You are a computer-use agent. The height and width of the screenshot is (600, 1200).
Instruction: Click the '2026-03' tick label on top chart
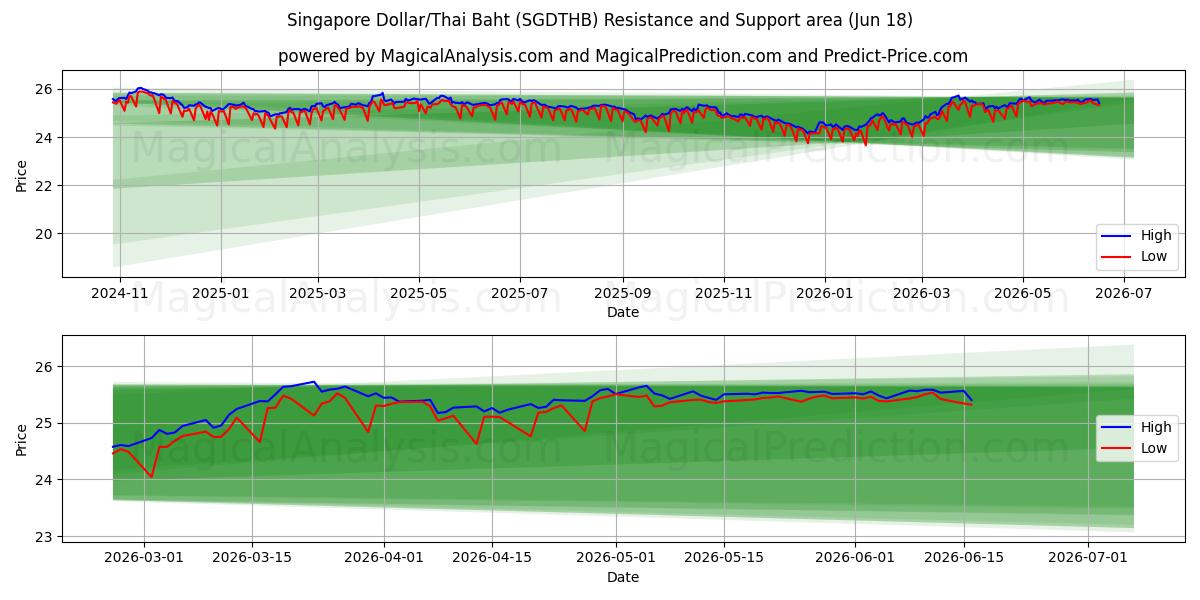(x=921, y=294)
